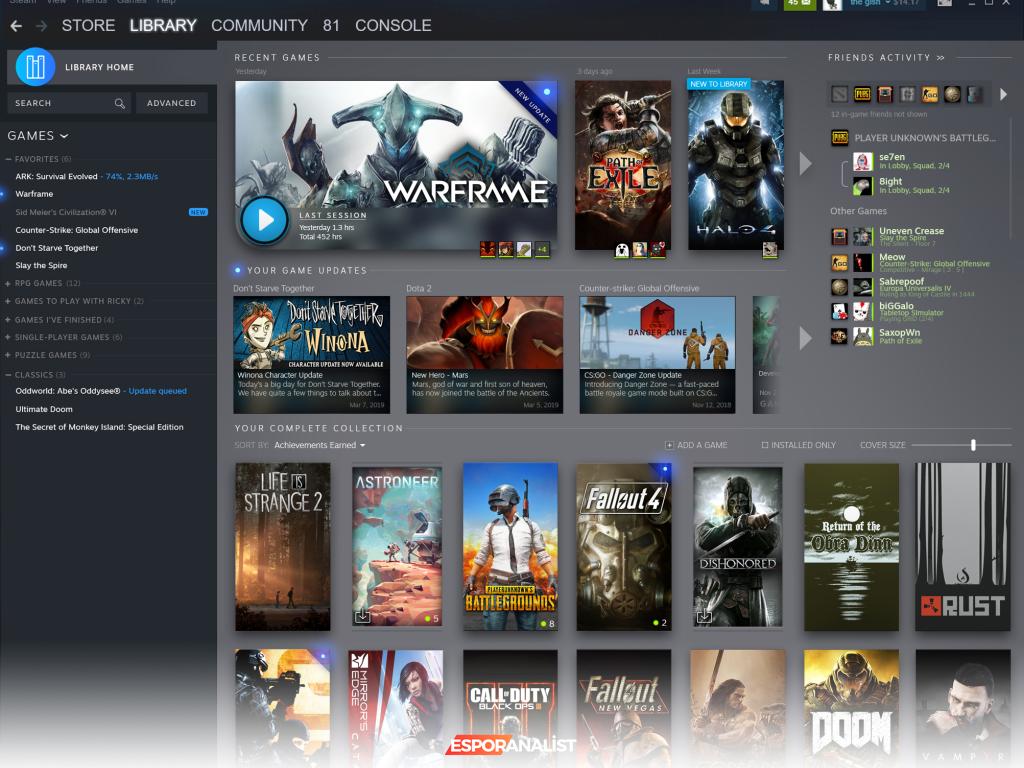
Task: Open the Store tab
Action: pos(88,25)
